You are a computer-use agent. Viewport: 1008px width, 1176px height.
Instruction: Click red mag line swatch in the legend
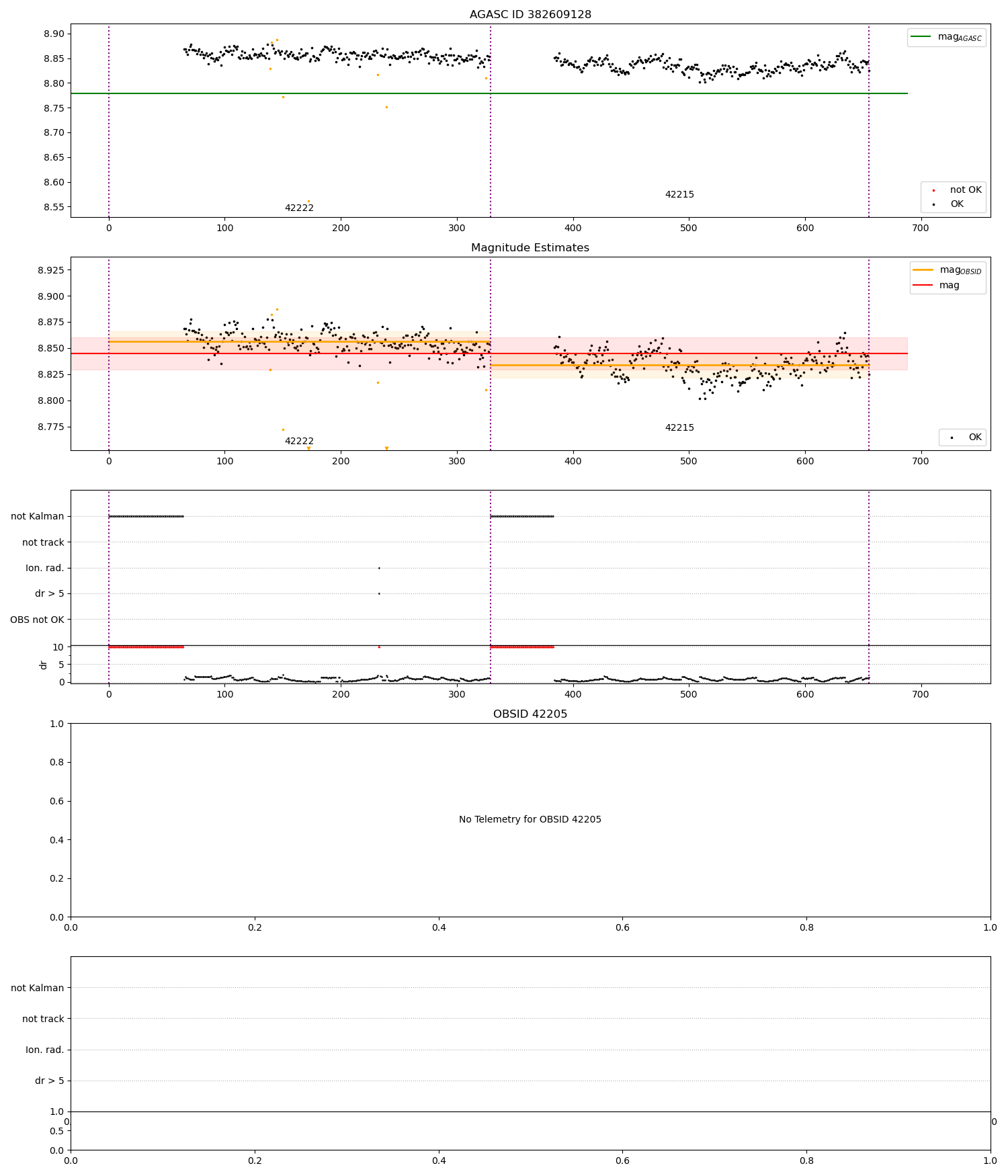923,285
